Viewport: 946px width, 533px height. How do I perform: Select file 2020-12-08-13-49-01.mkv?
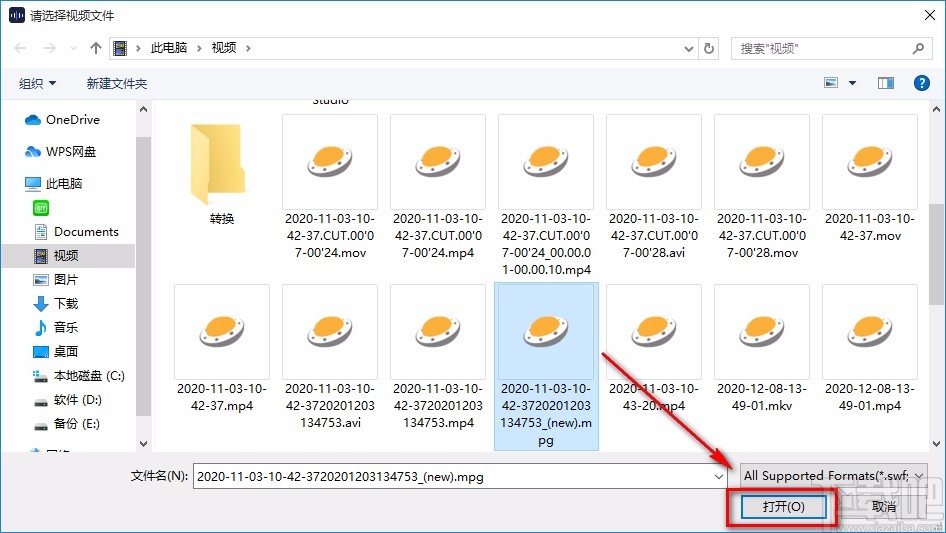click(762, 349)
